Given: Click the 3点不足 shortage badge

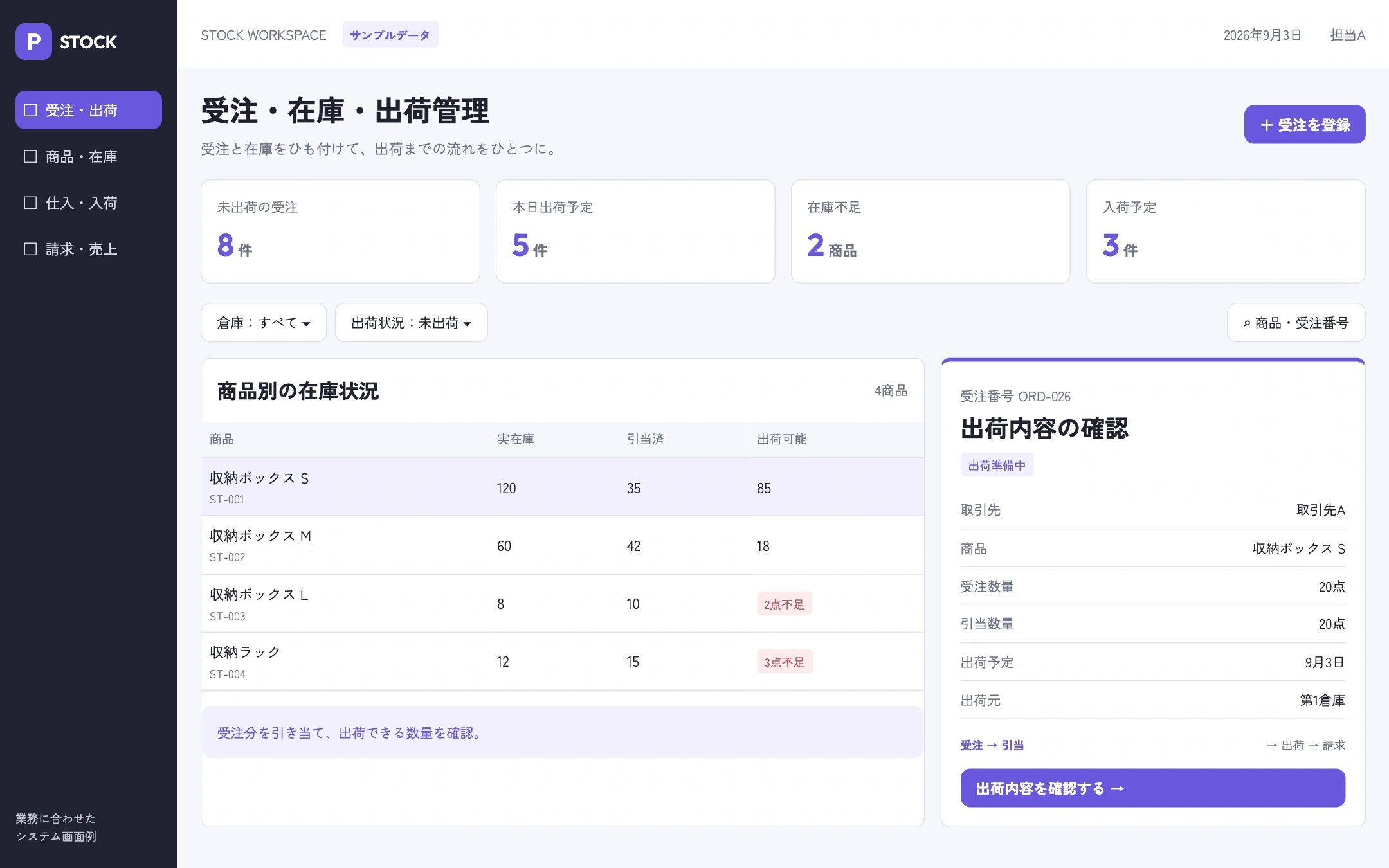Looking at the screenshot, I should (x=785, y=662).
